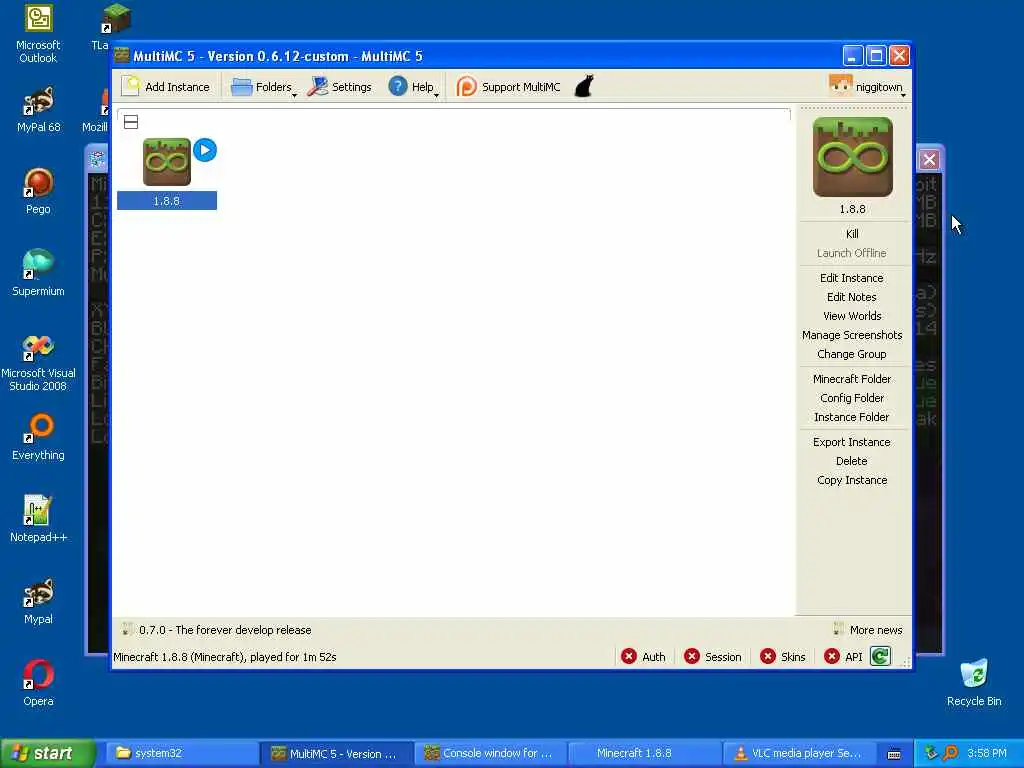The image size is (1024, 768).
Task: Select the 1.8.8 instance icon
Action: click(167, 162)
